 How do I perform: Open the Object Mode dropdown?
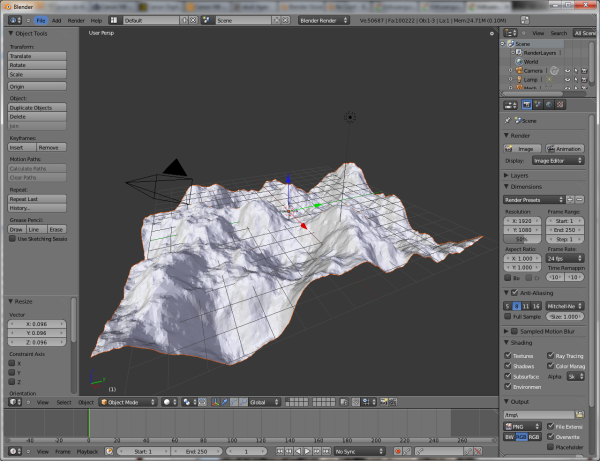coord(125,402)
